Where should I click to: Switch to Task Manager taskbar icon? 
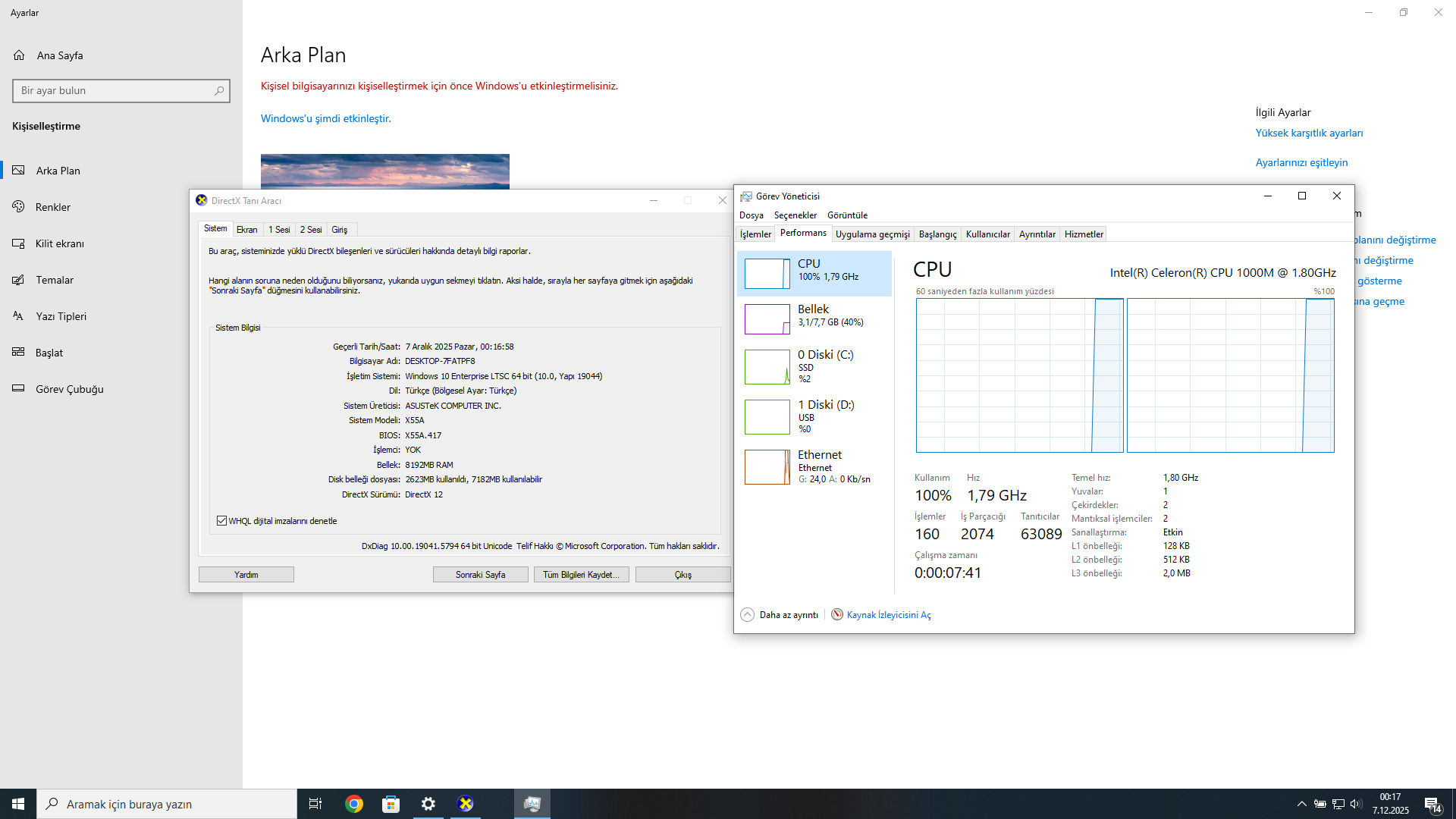(x=532, y=804)
